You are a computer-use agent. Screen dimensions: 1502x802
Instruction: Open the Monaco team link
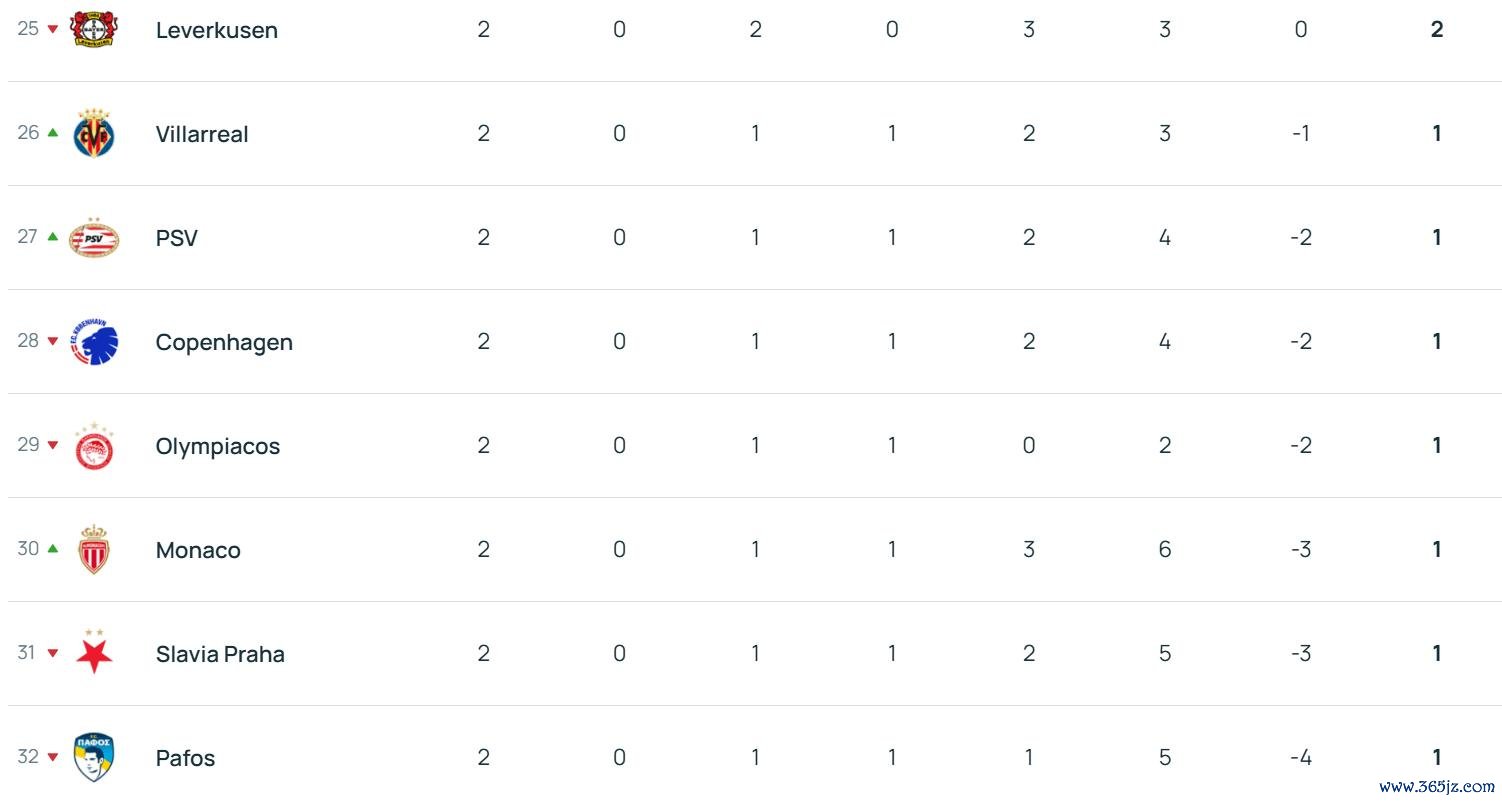coord(198,550)
